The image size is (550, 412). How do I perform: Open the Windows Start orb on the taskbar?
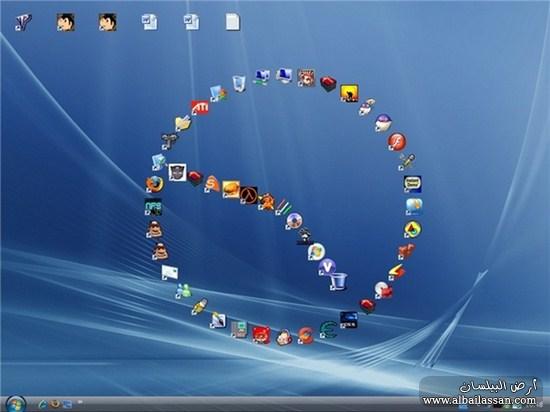[x=15, y=404]
